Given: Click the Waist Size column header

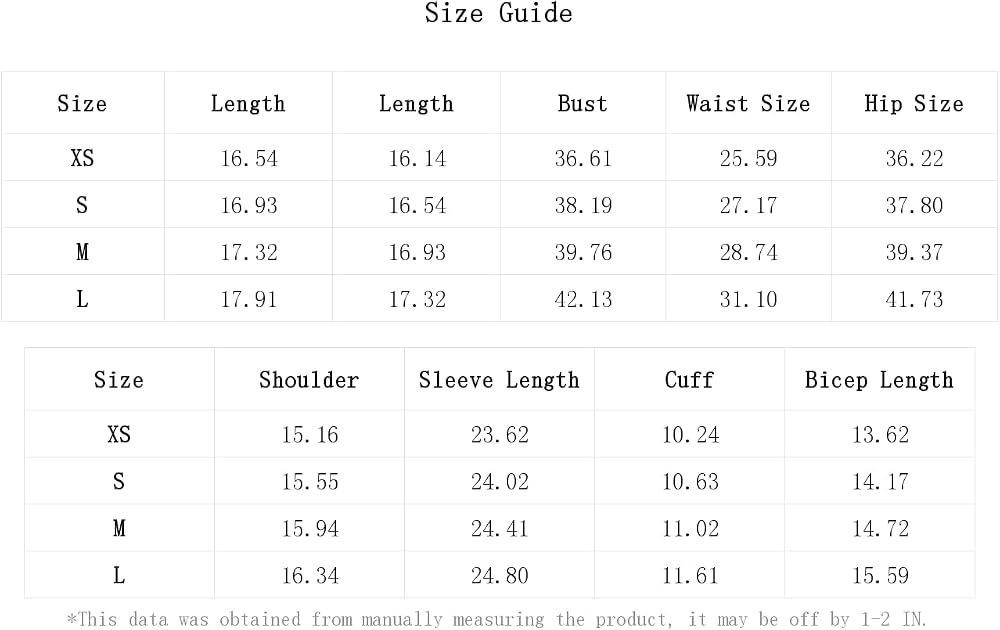Looking at the screenshot, I should coord(748,103).
